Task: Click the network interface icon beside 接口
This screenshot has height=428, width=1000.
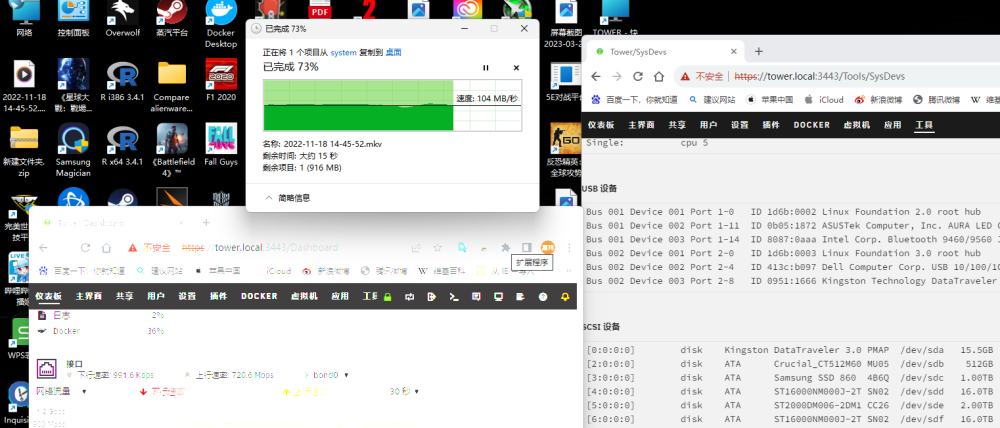Action: [48, 368]
